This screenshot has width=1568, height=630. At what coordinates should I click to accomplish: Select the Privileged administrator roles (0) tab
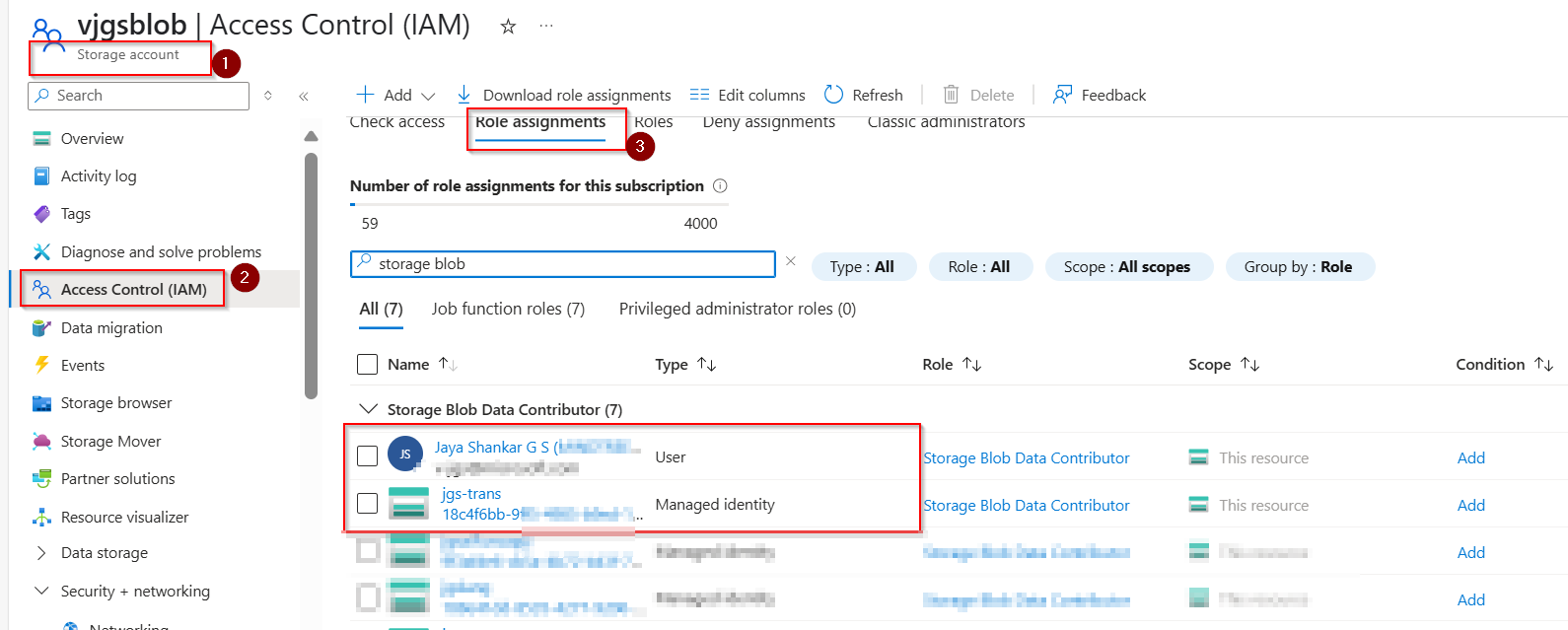point(738,310)
